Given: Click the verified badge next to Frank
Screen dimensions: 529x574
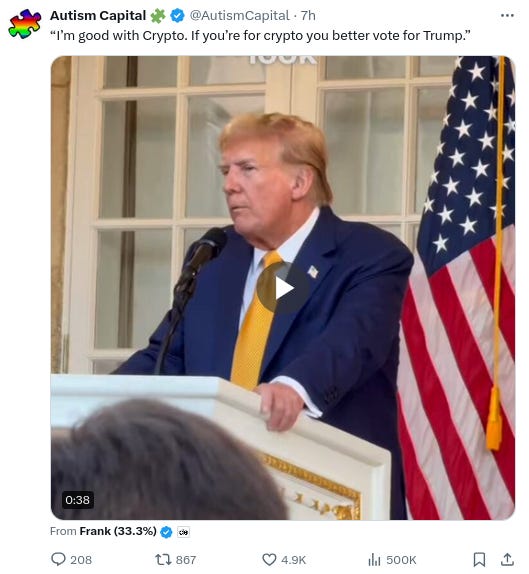Looking at the screenshot, I should [166, 532].
